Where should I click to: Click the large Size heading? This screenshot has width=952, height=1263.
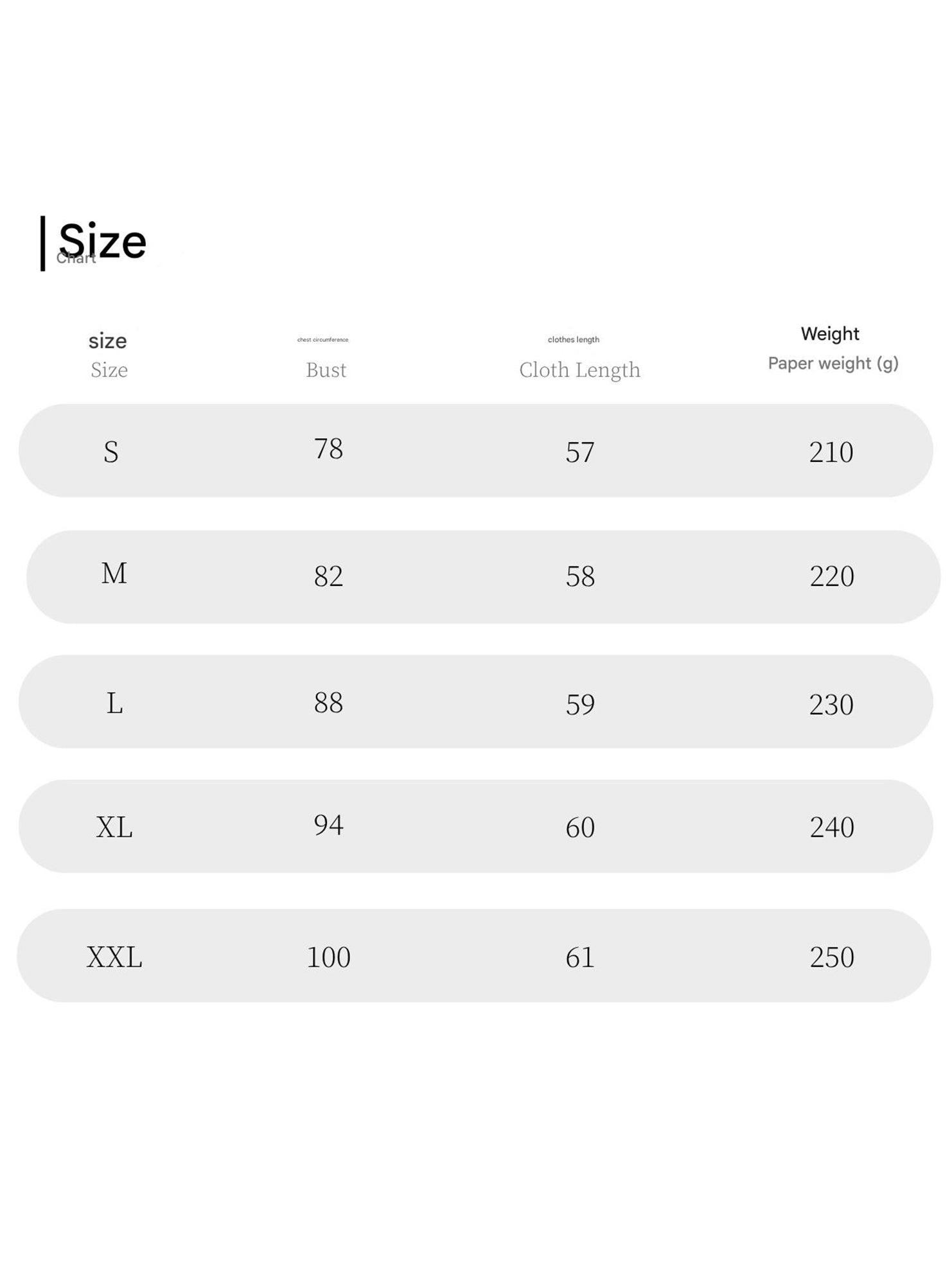[103, 241]
